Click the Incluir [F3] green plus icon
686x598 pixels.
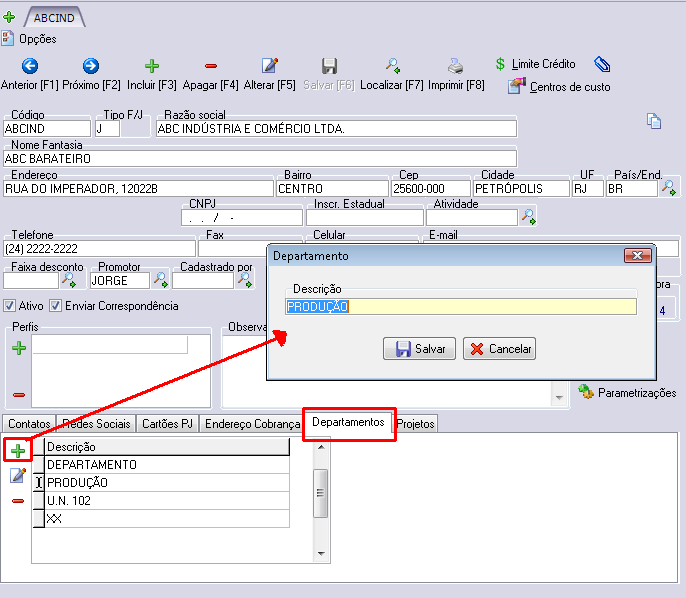[x=152, y=66]
